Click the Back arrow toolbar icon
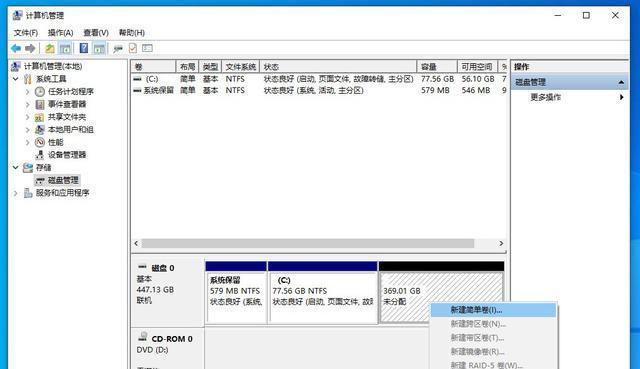Image resolution: width=640 pixels, height=369 pixels. click(x=16, y=49)
